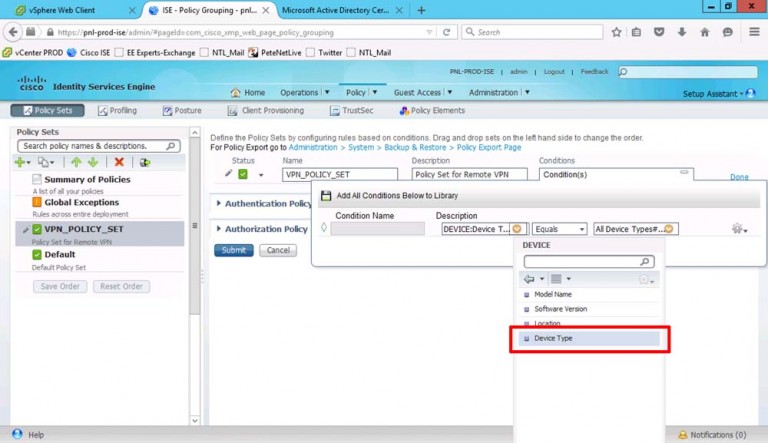Click the Logout link
Image resolution: width=768 pixels, height=443 pixels.
pyautogui.click(x=554, y=72)
